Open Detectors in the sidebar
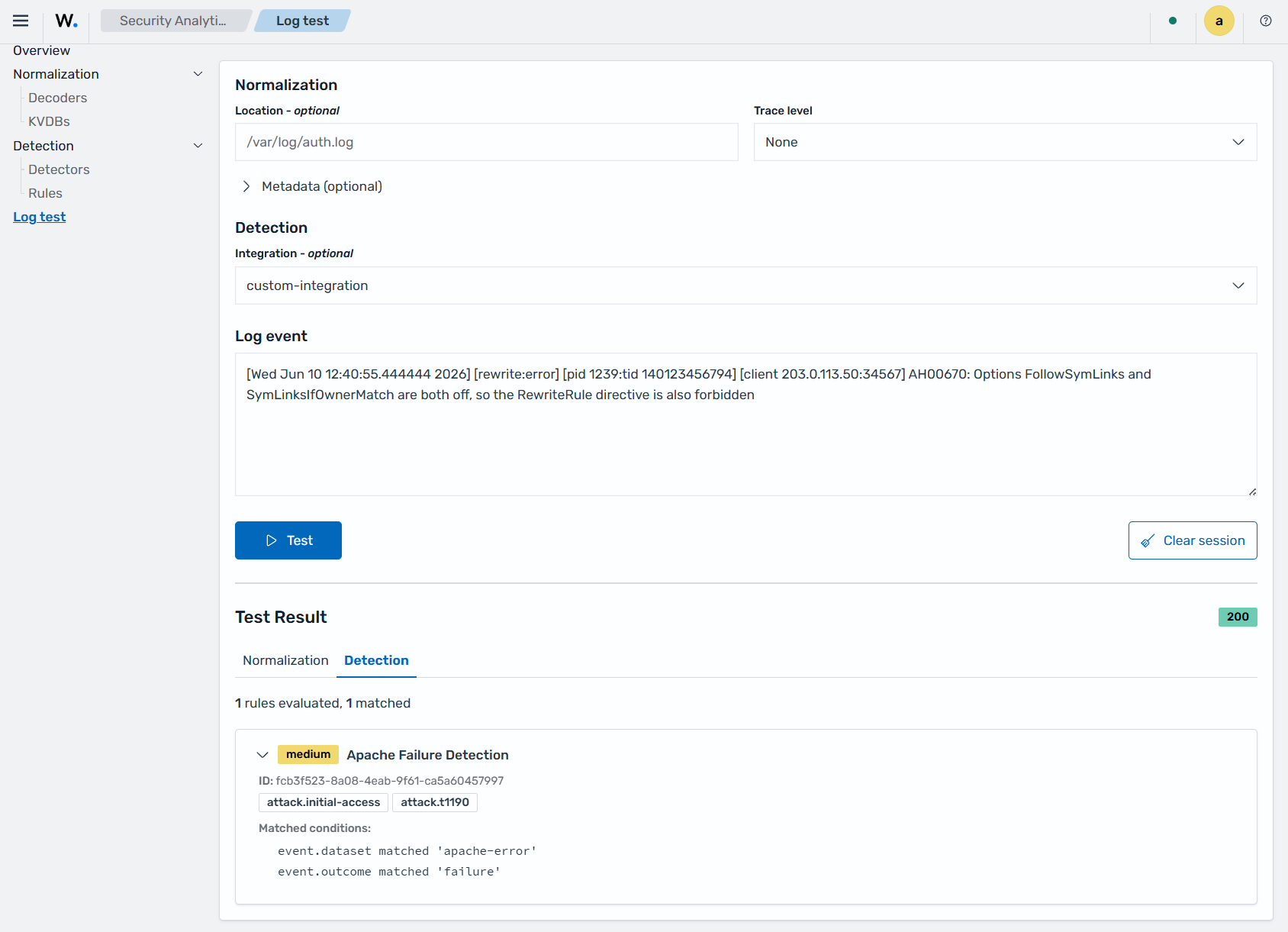 click(59, 169)
